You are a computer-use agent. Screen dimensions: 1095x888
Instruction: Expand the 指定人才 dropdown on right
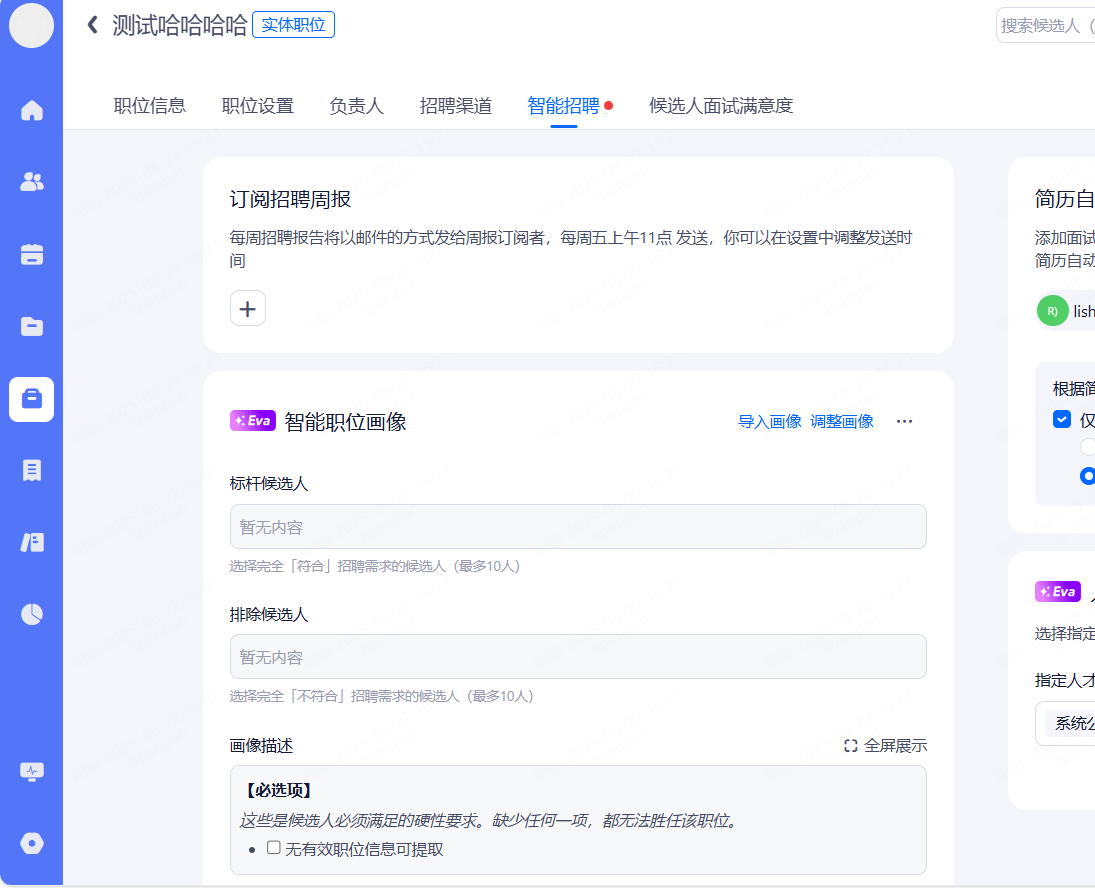1066,723
